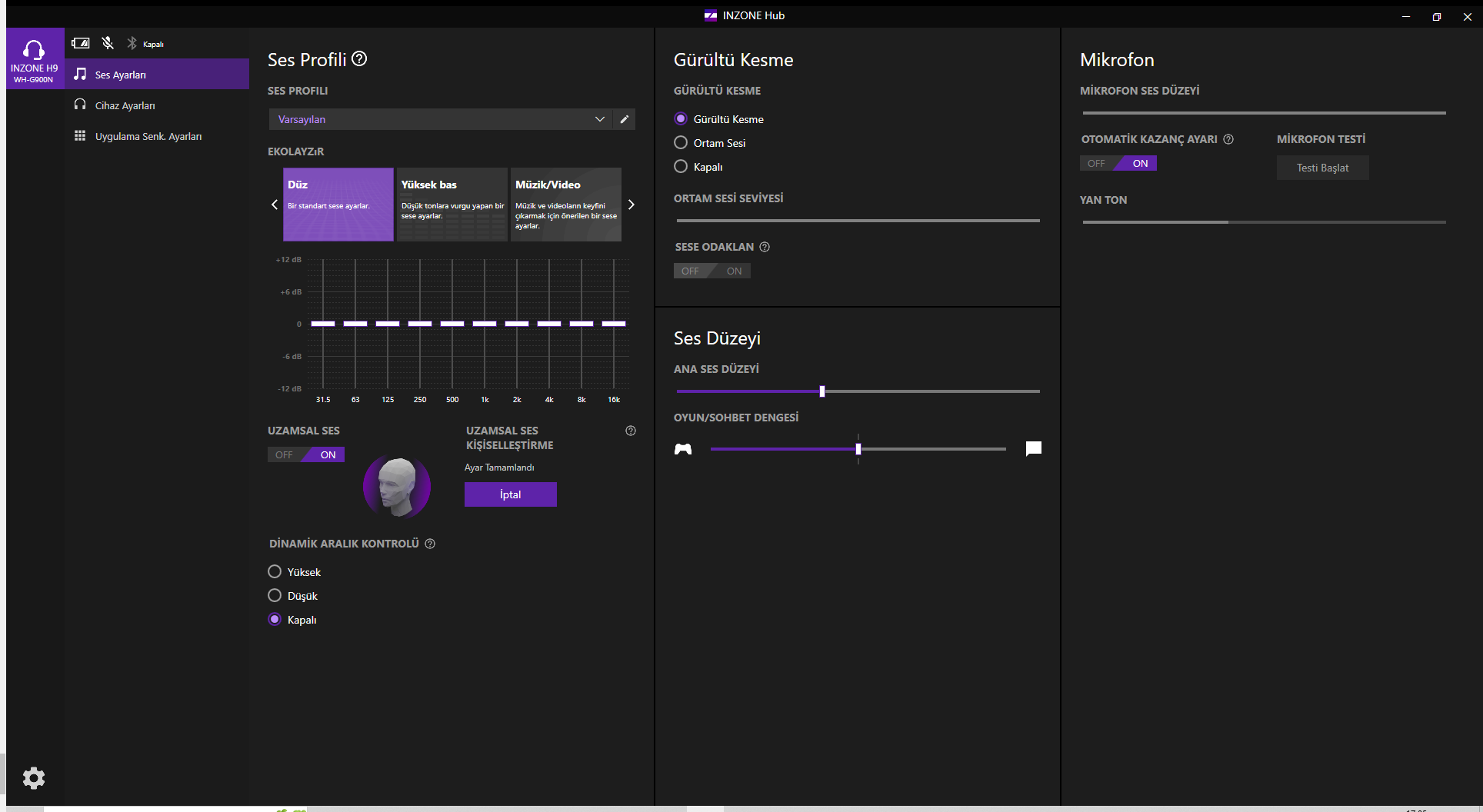Click the 125 Hz equalizer band handle
The image size is (1483, 812).
388,324
